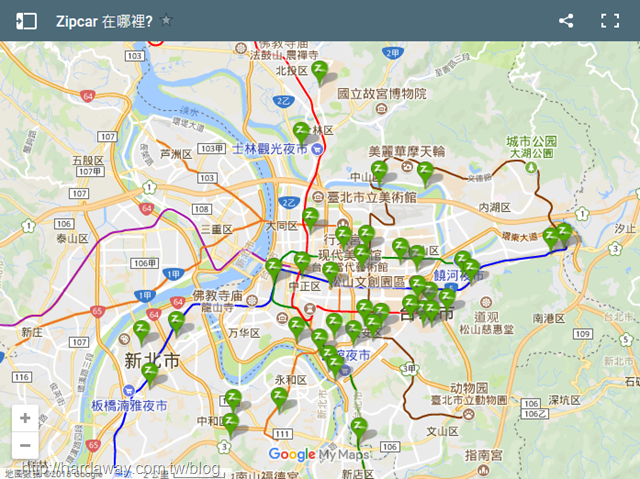The image size is (640, 479).
Task: Share the Zipcar map
Action: coord(566,21)
